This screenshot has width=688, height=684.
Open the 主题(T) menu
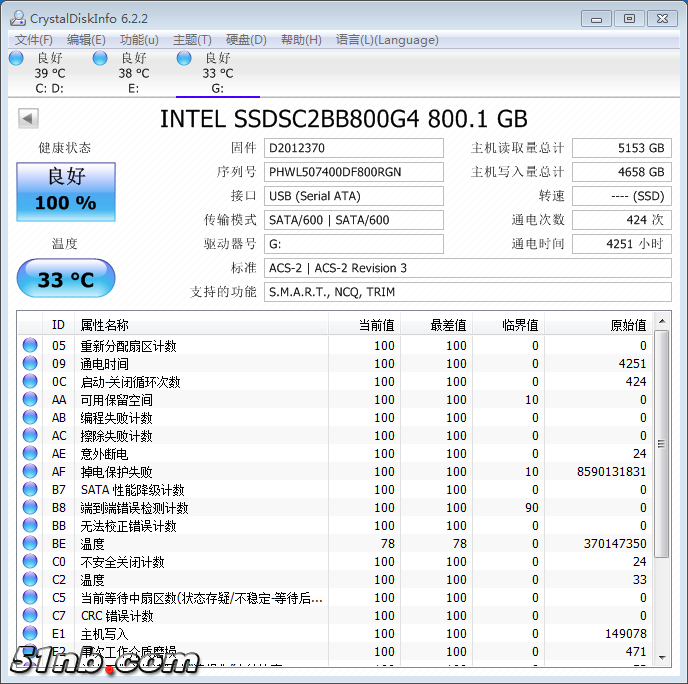[192, 40]
